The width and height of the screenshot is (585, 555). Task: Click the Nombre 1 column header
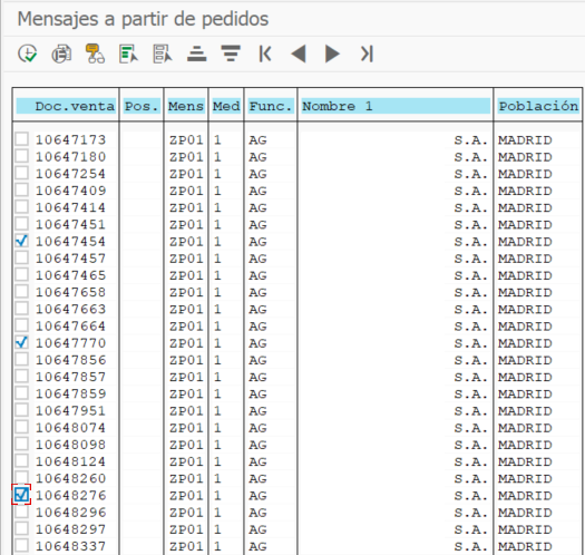[x=395, y=106]
